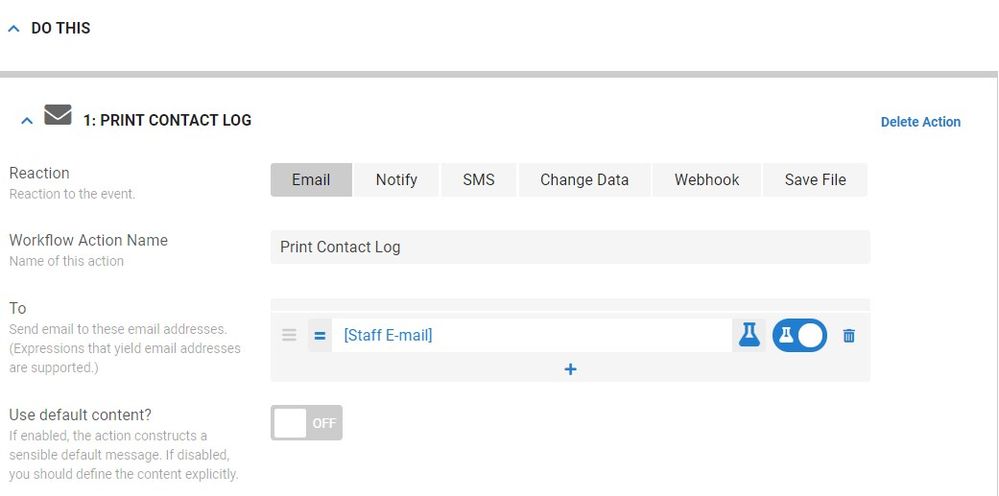Click the Delete Action link
This screenshot has height=496, width=999.
[x=921, y=122]
